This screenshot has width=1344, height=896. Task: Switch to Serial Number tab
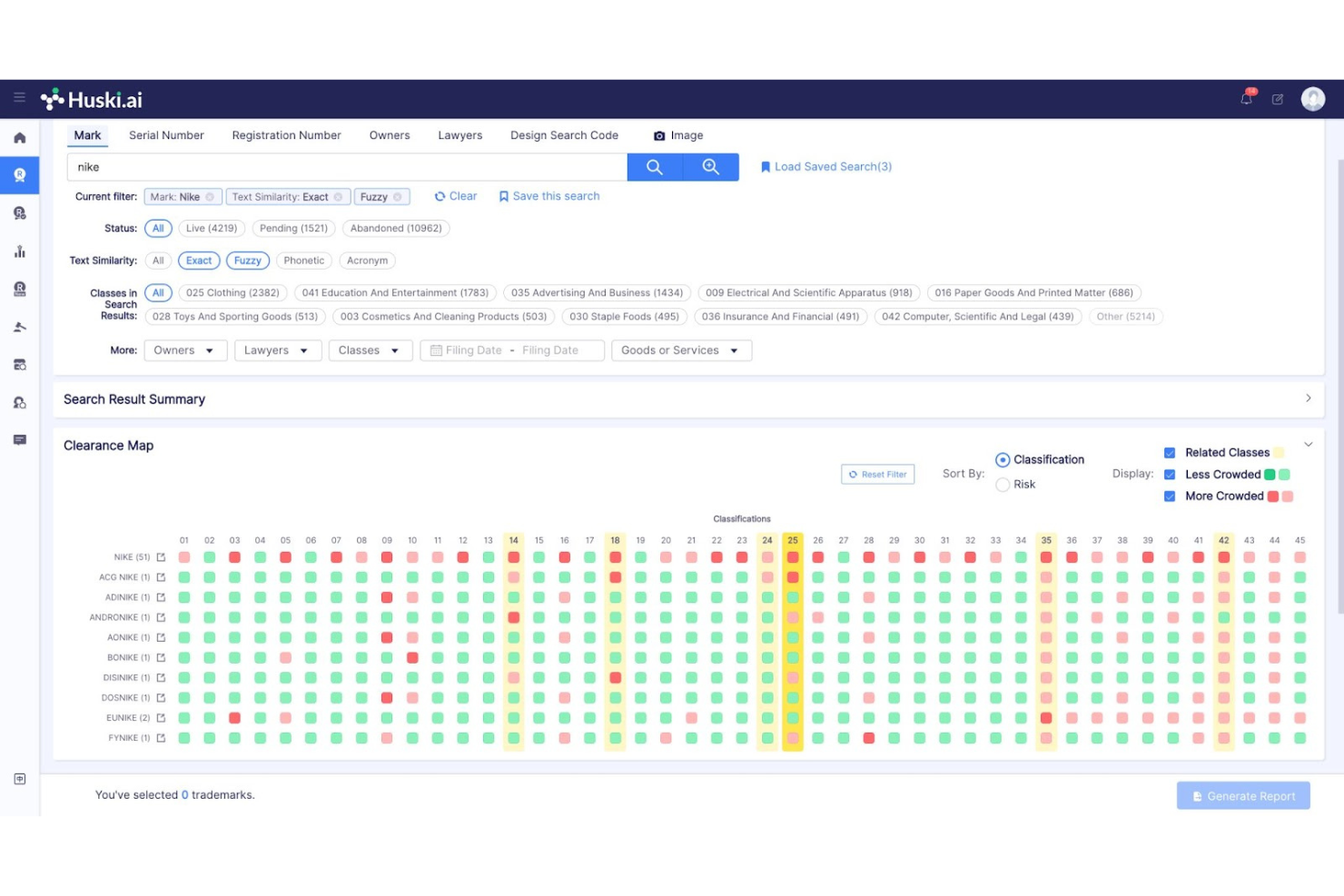click(x=166, y=135)
